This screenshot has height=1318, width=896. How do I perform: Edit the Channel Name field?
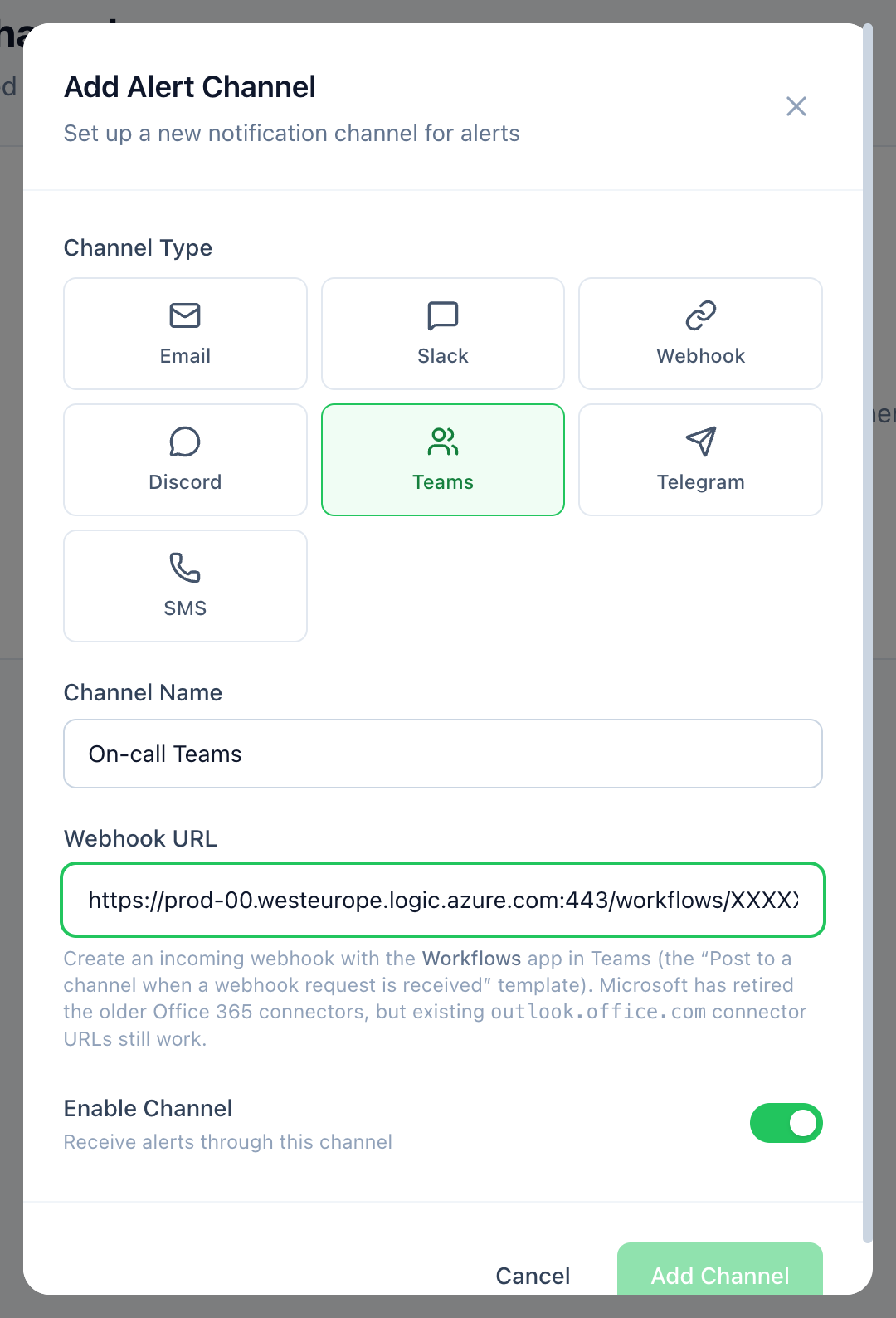coord(443,754)
